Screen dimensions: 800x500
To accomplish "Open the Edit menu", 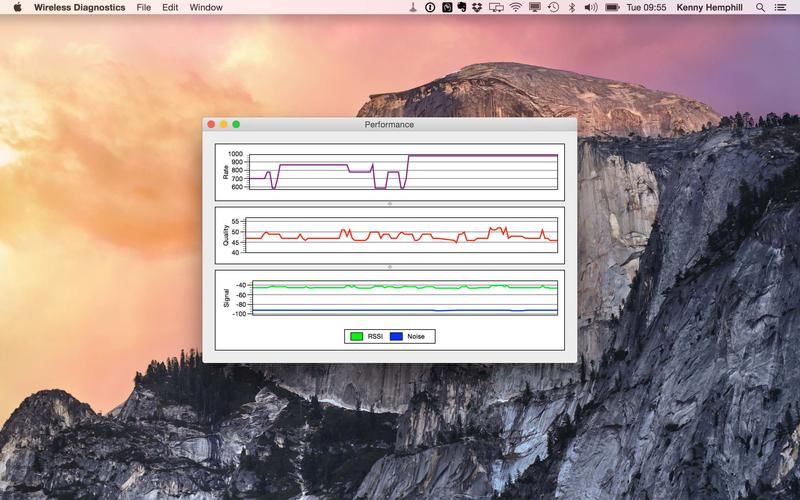I will click(170, 7).
